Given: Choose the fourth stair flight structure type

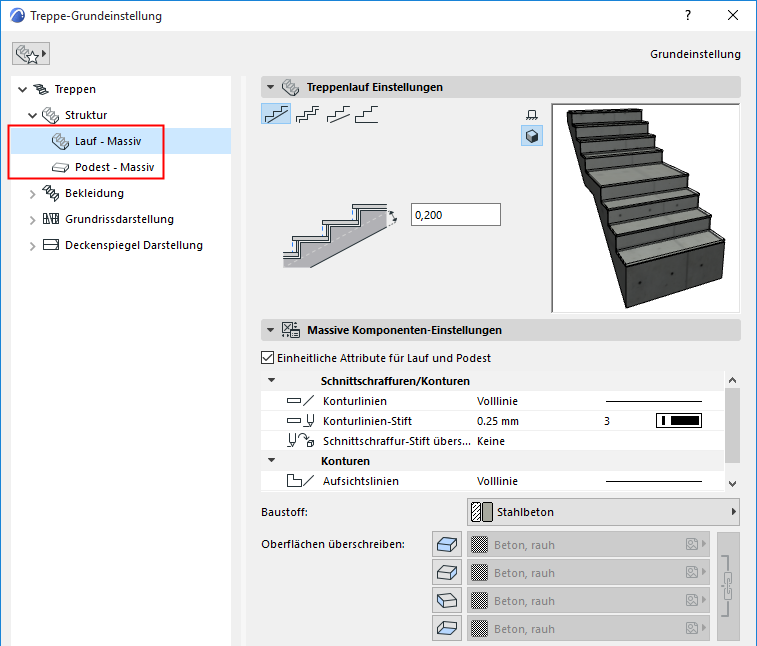Looking at the screenshot, I should point(367,114).
